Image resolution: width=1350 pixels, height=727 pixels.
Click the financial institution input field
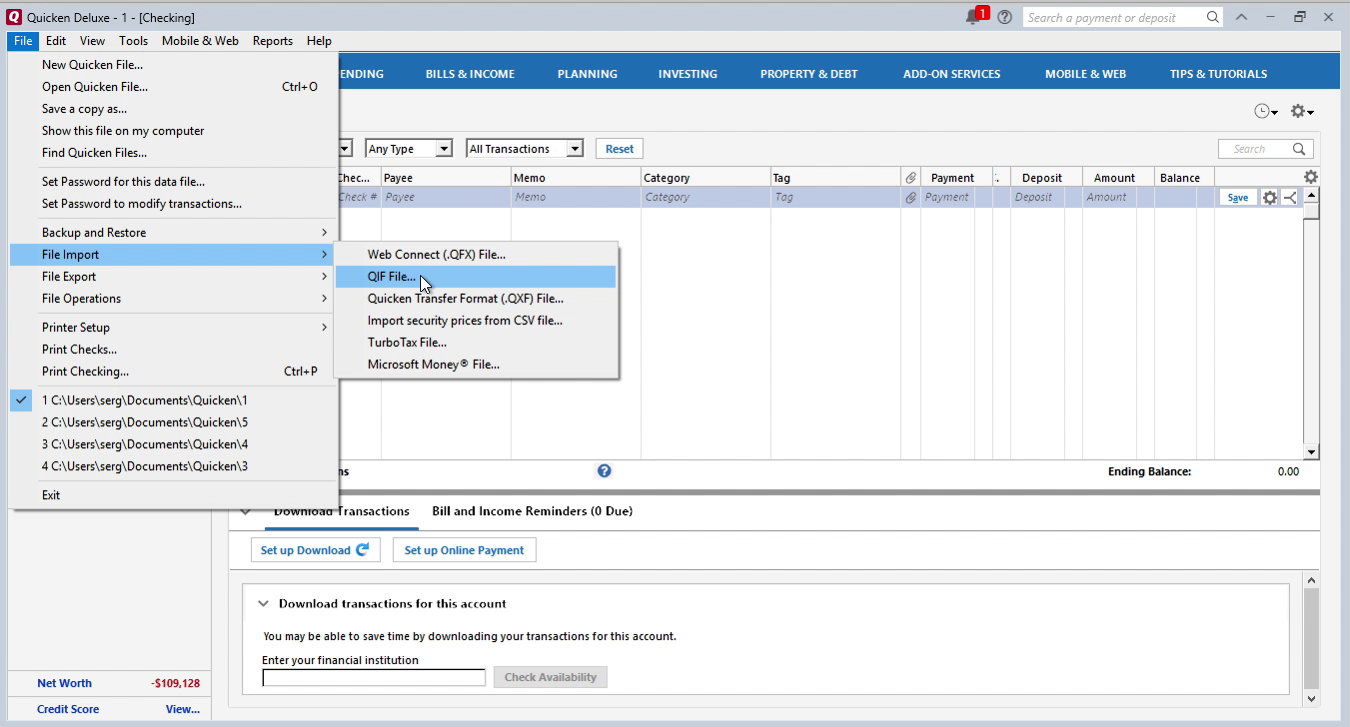(x=374, y=678)
